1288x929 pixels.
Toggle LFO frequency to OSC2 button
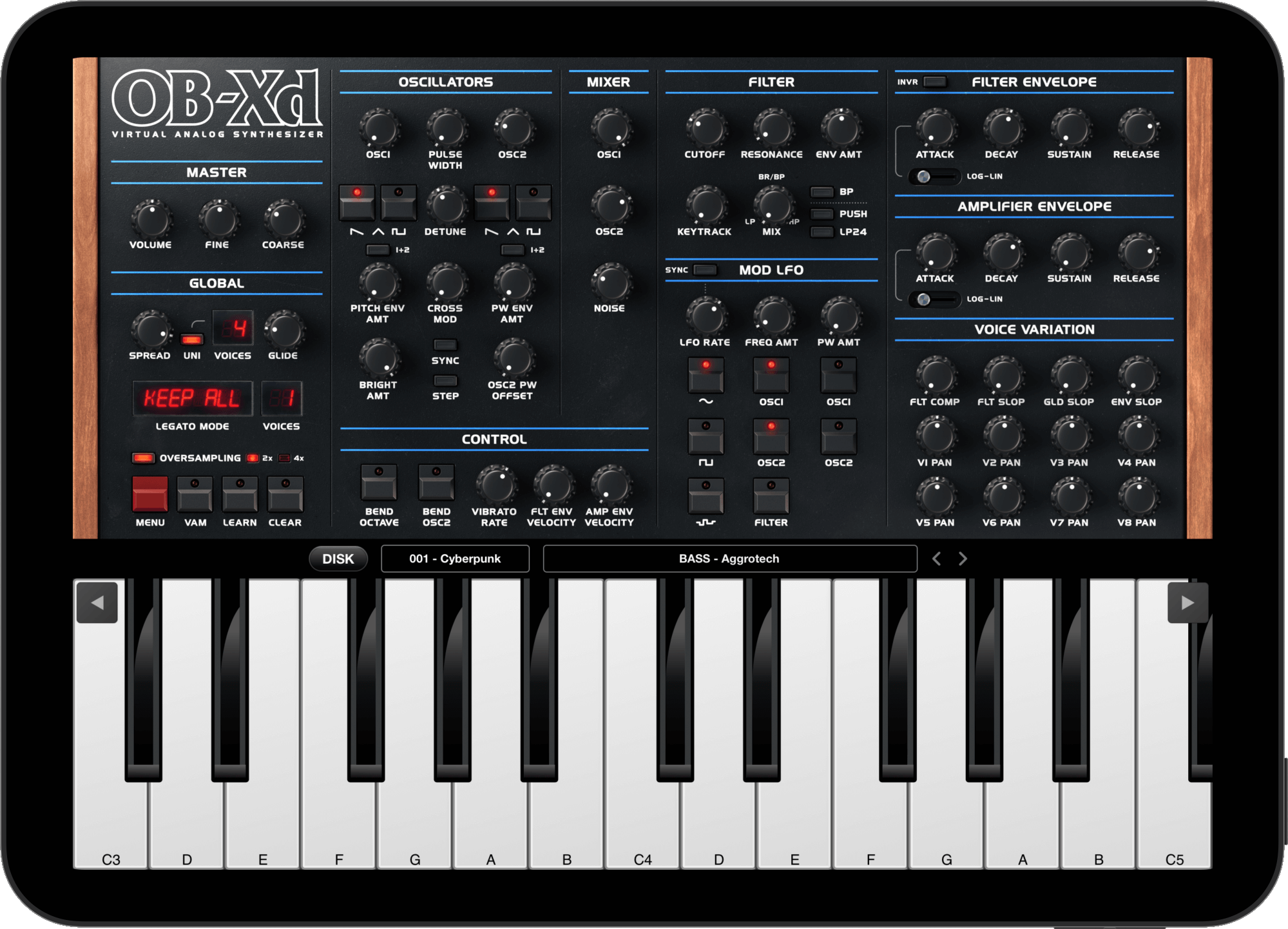pos(771,436)
